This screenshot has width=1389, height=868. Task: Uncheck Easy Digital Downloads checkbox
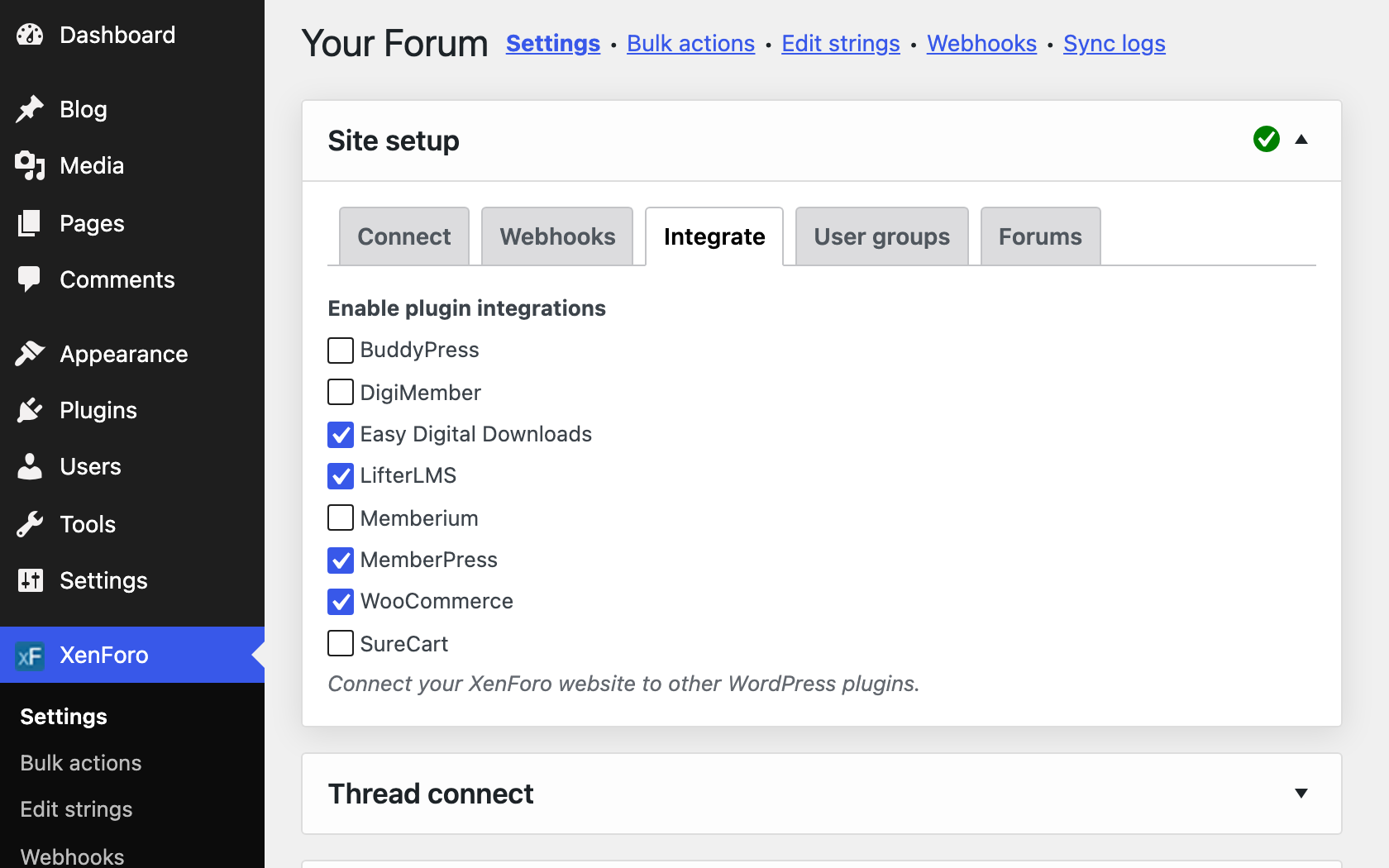point(341,435)
